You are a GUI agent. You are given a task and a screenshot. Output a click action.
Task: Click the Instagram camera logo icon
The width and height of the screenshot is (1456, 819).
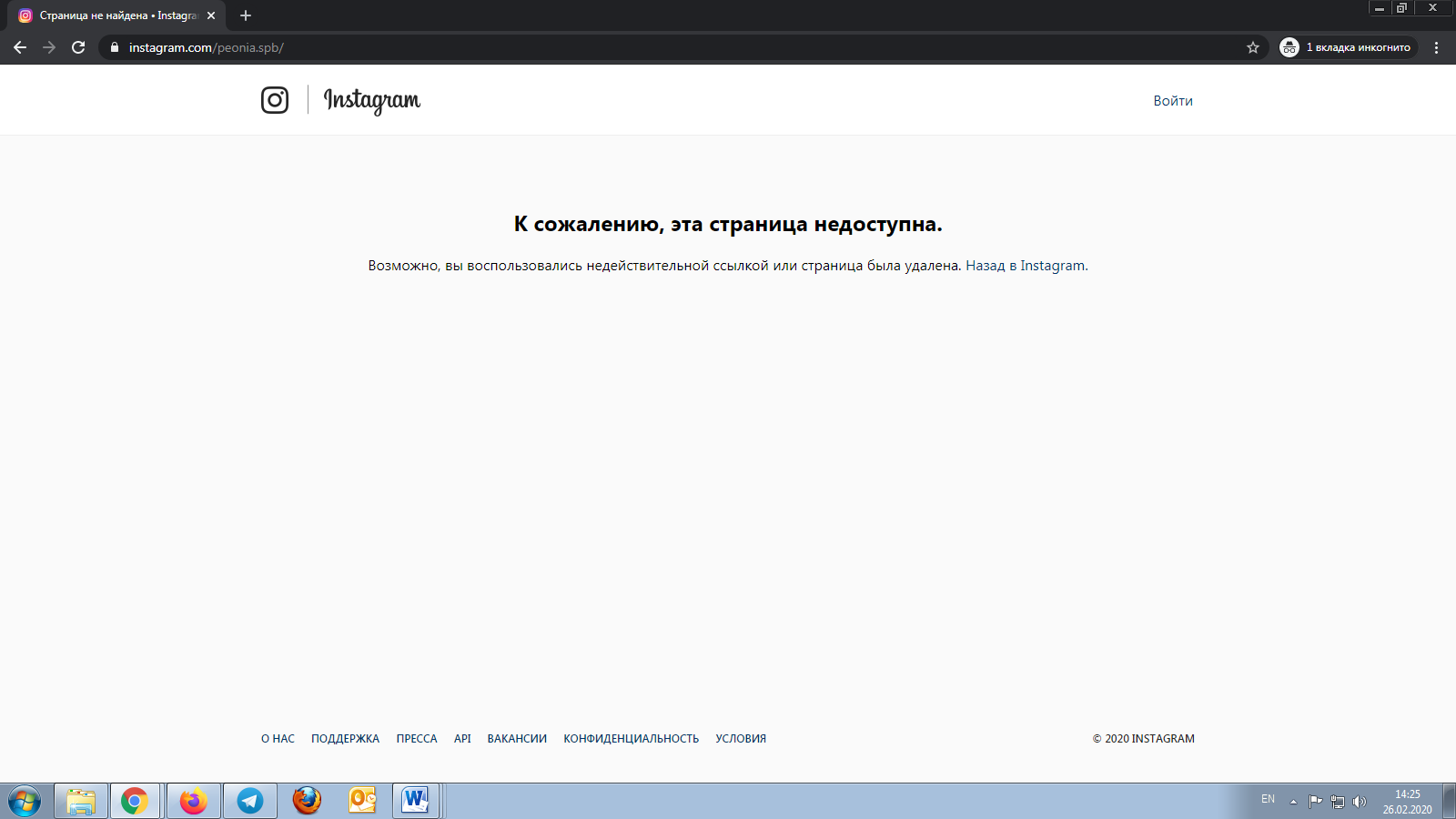point(275,100)
